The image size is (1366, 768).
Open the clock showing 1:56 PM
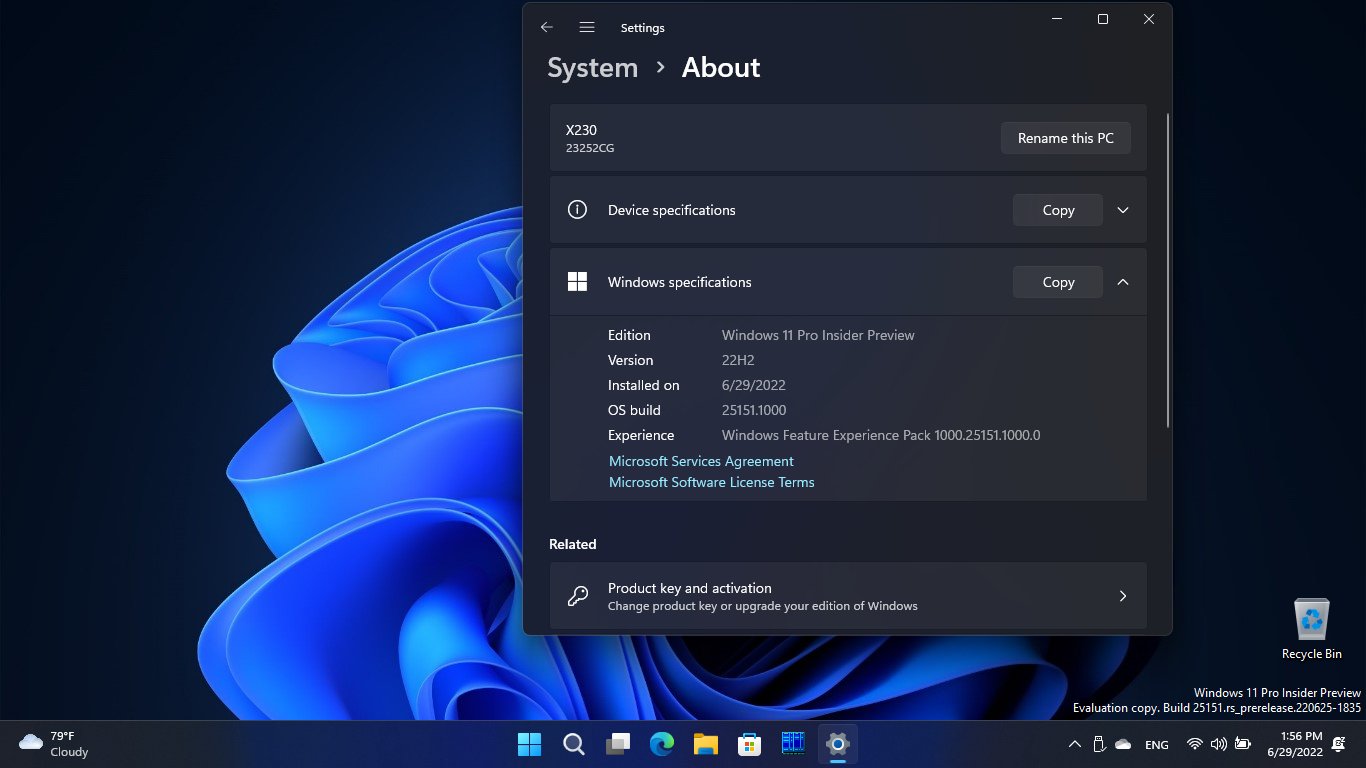pyautogui.click(x=1295, y=744)
